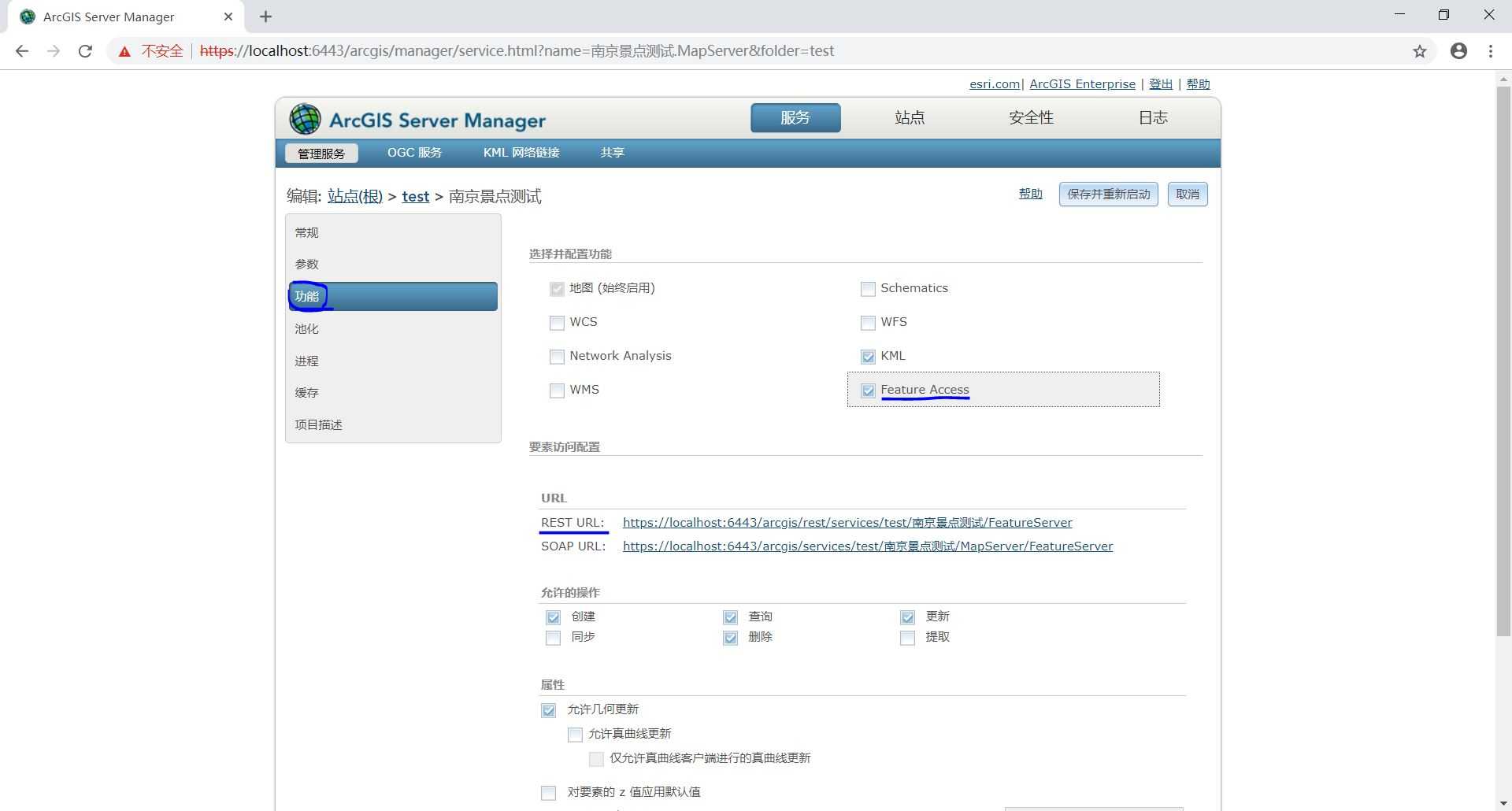The width and height of the screenshot is (1512, 811).
Task: Uncheck 允许几何更新 checkbox
Action: (548, 710)
